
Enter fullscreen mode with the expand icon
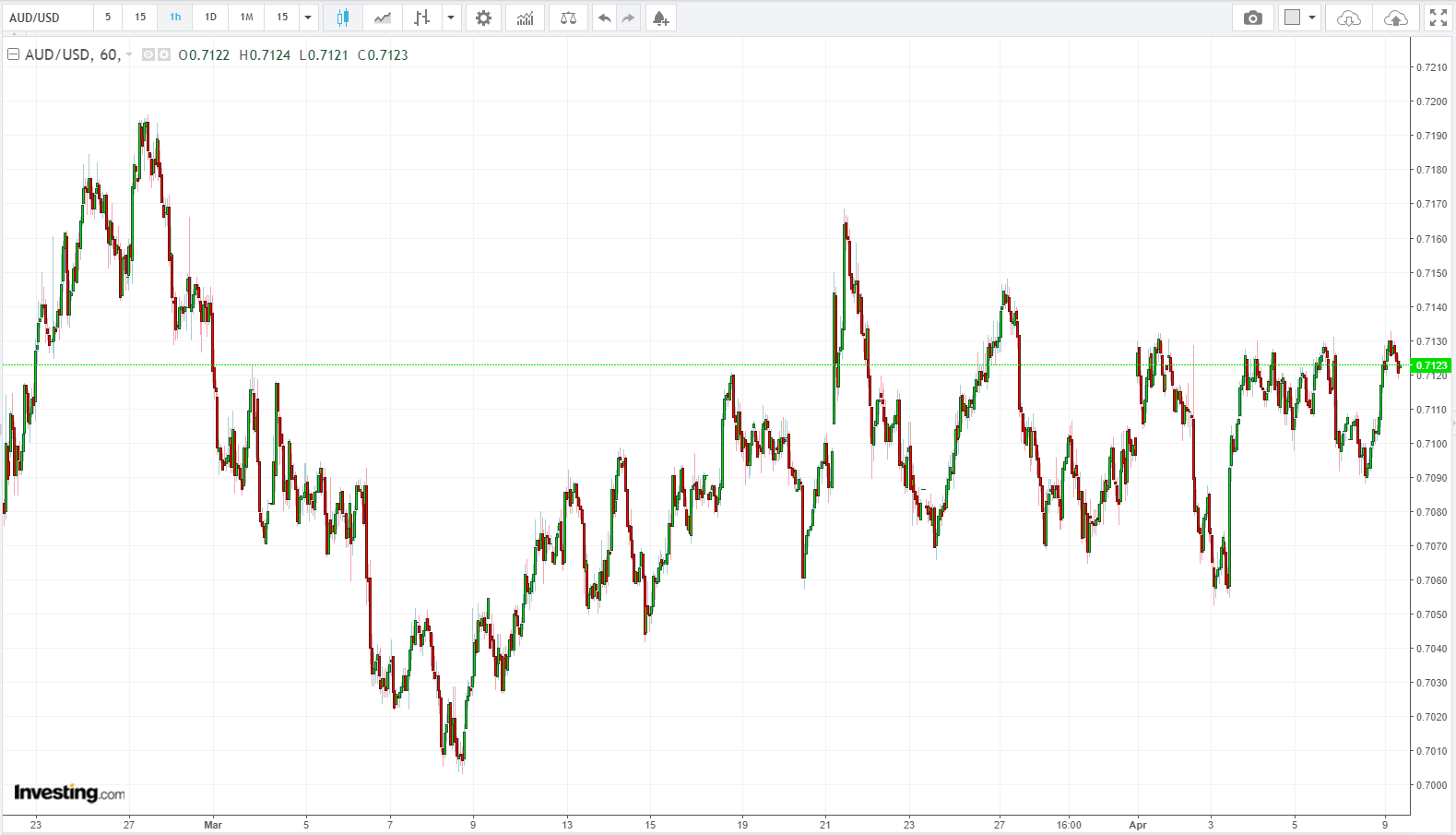point(1438,18)
